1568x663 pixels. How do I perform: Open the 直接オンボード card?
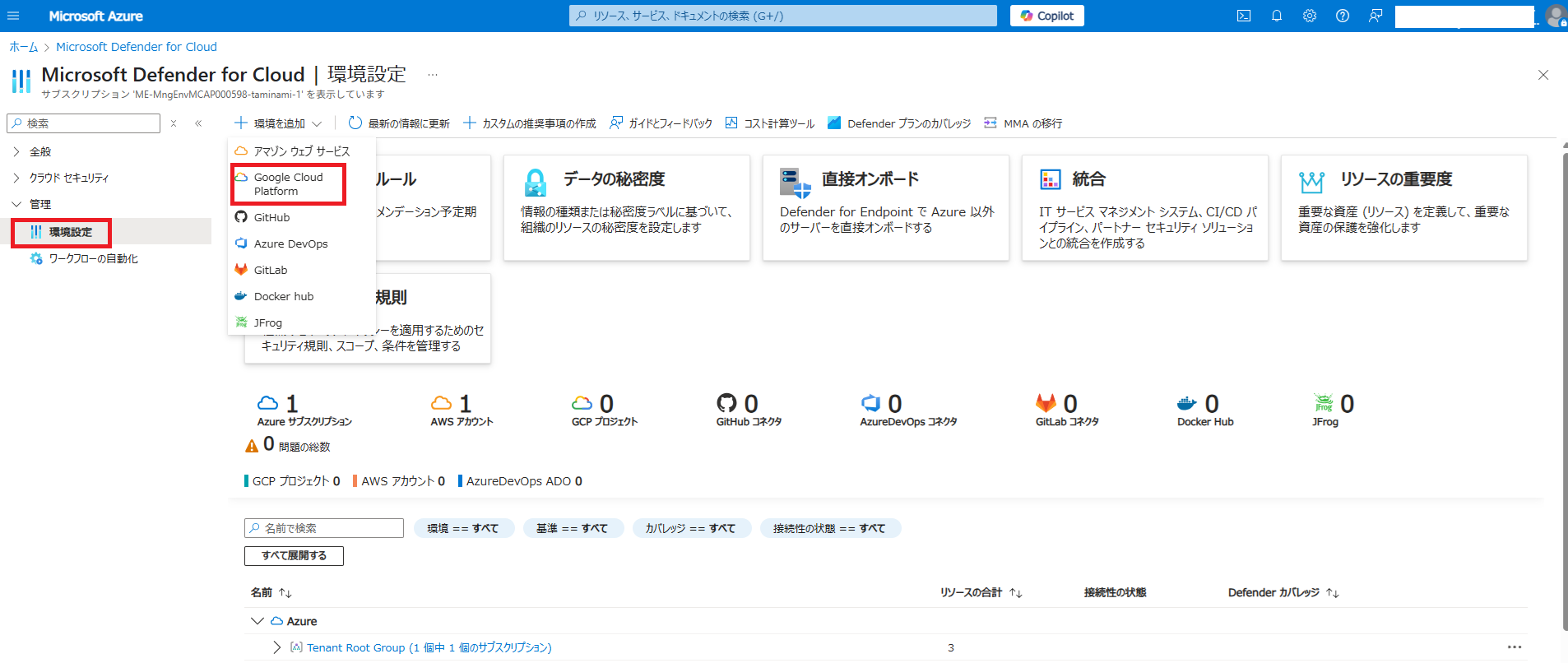[x=886, y=208]
